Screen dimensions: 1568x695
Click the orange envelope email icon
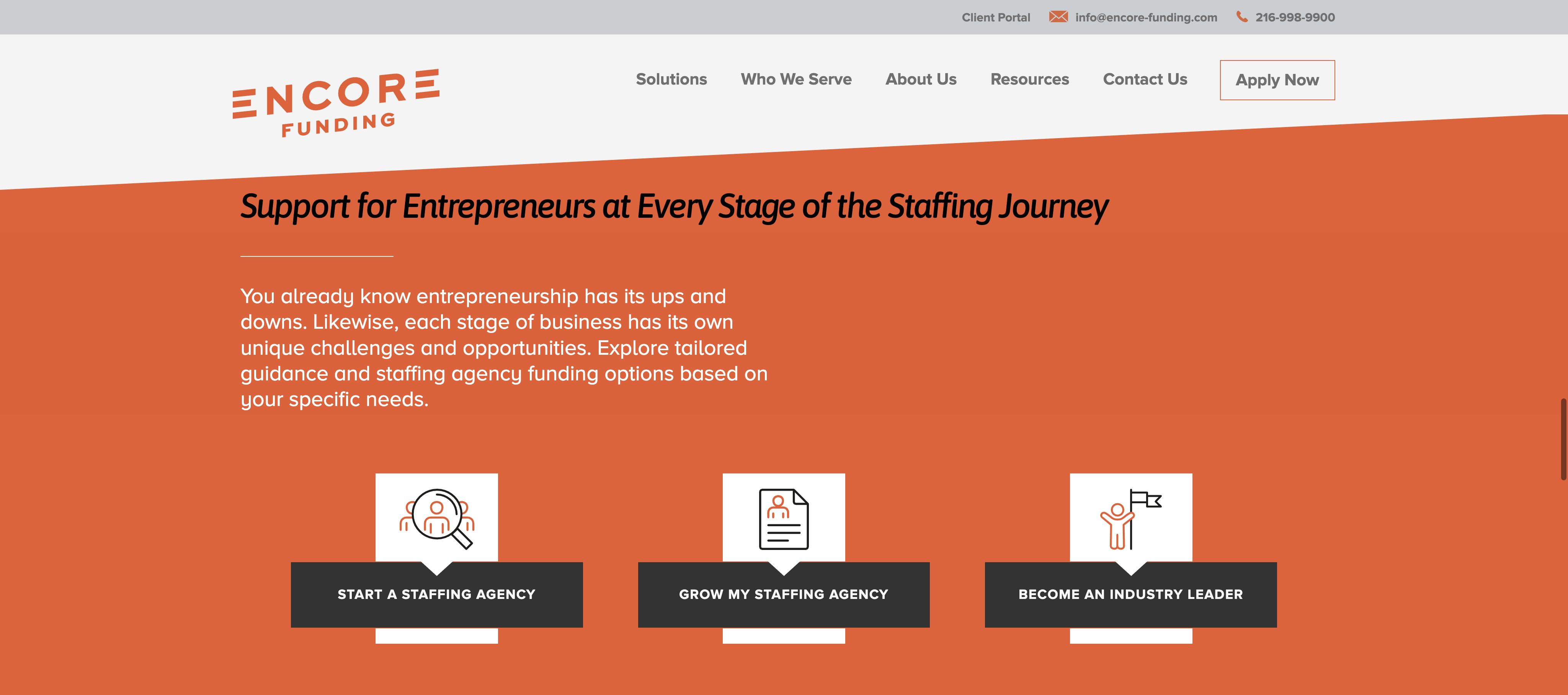(x=1058, y=17)
